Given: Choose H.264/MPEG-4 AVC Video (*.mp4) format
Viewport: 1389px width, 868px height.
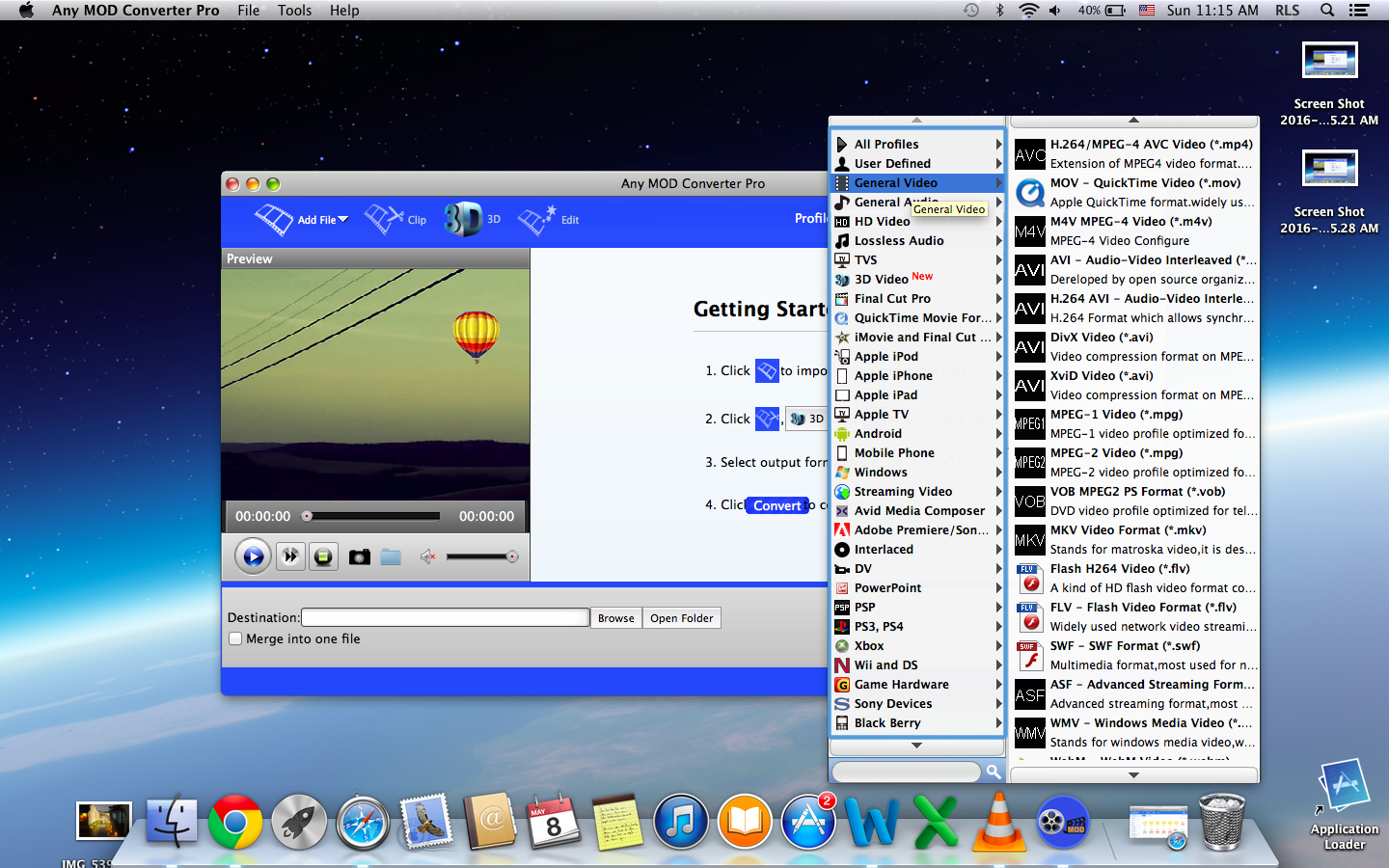Looking at the screenshot, I should point(1135,153).
